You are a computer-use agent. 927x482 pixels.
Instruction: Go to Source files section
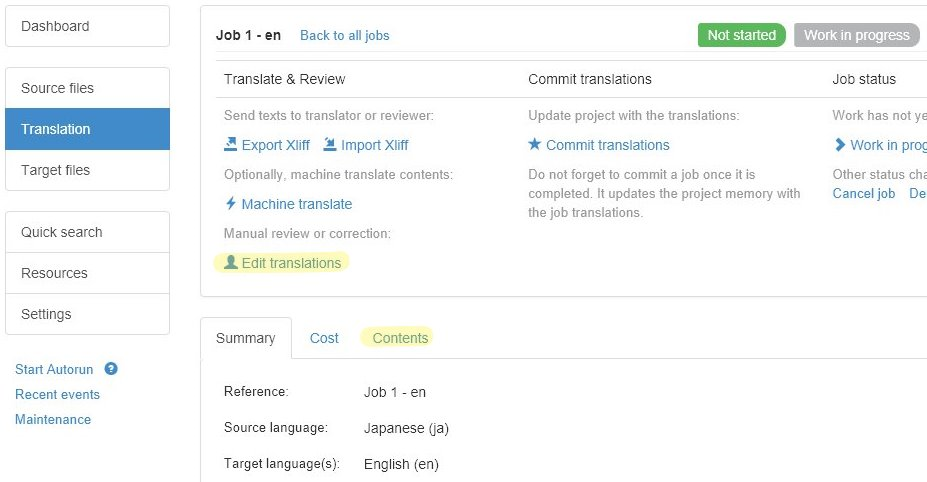[87, 88]
